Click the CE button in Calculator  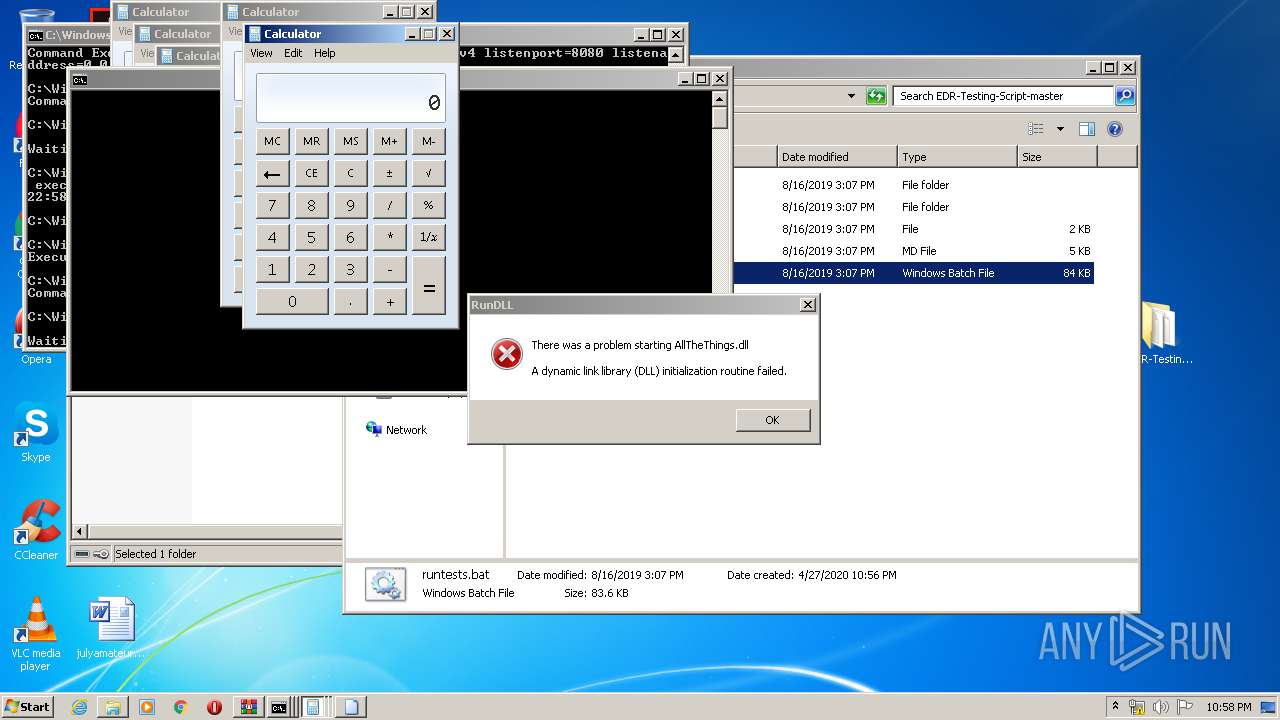coord(311,173)
